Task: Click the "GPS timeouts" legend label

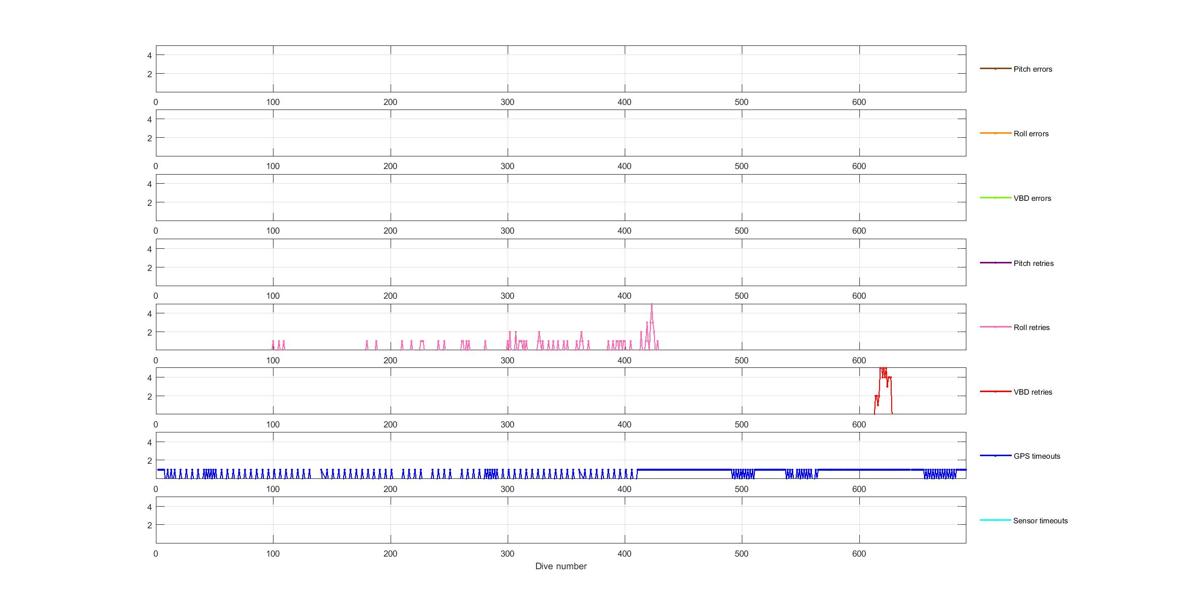Action: click(1037, 456)
